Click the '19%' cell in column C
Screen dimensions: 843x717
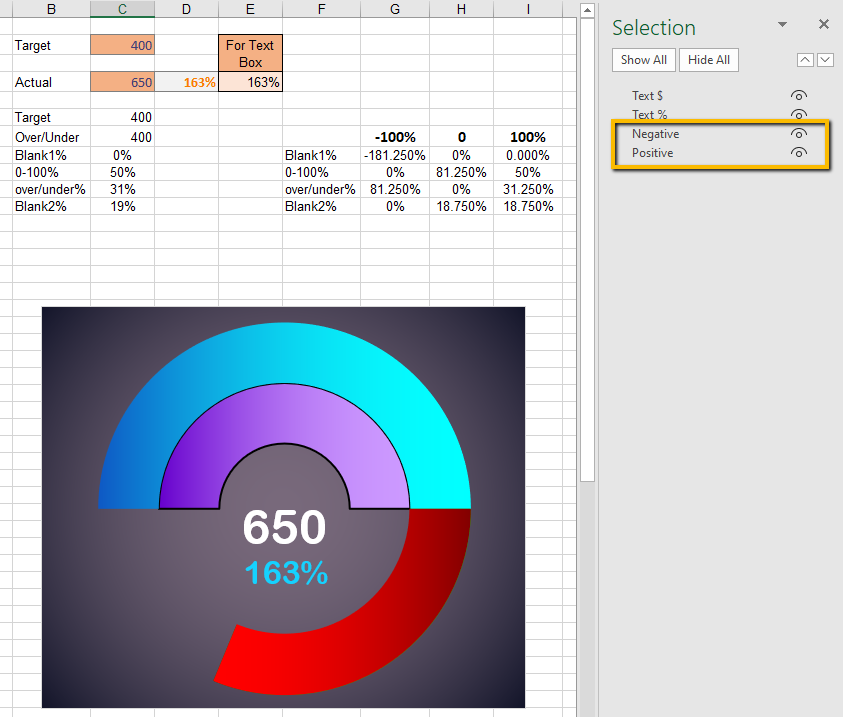[123, 206]
